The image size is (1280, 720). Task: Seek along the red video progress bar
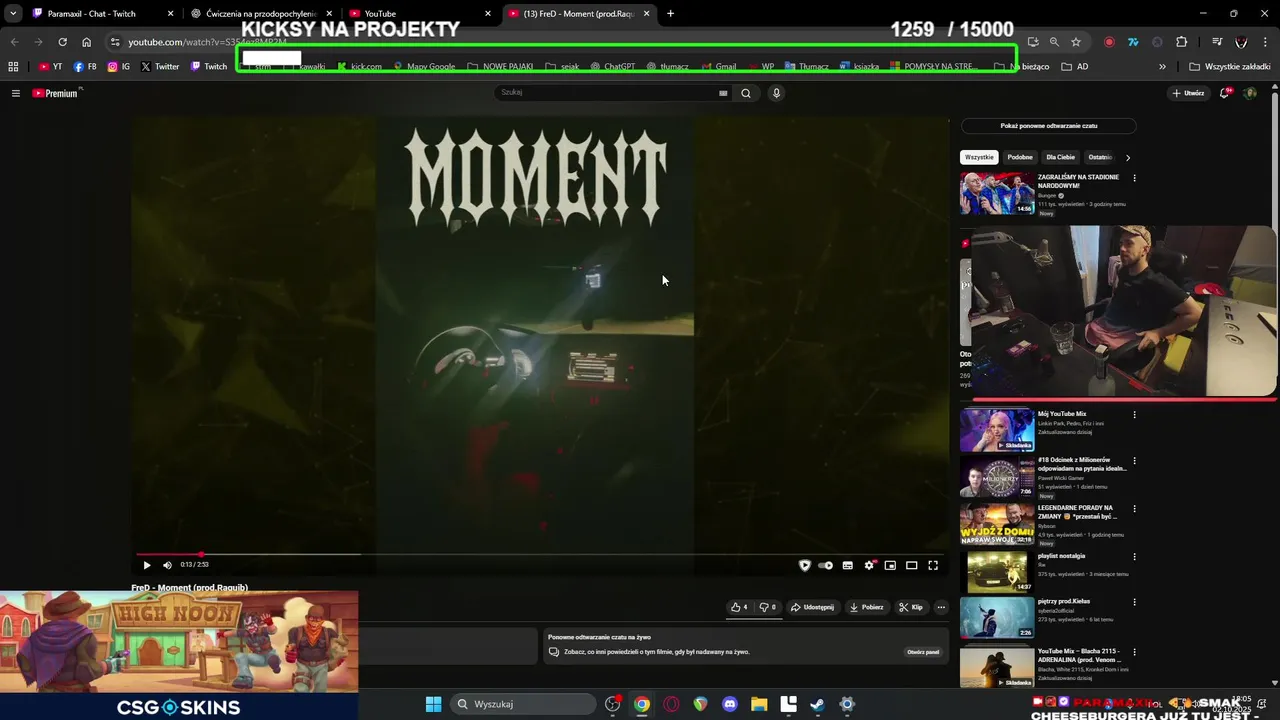point(540,554)
